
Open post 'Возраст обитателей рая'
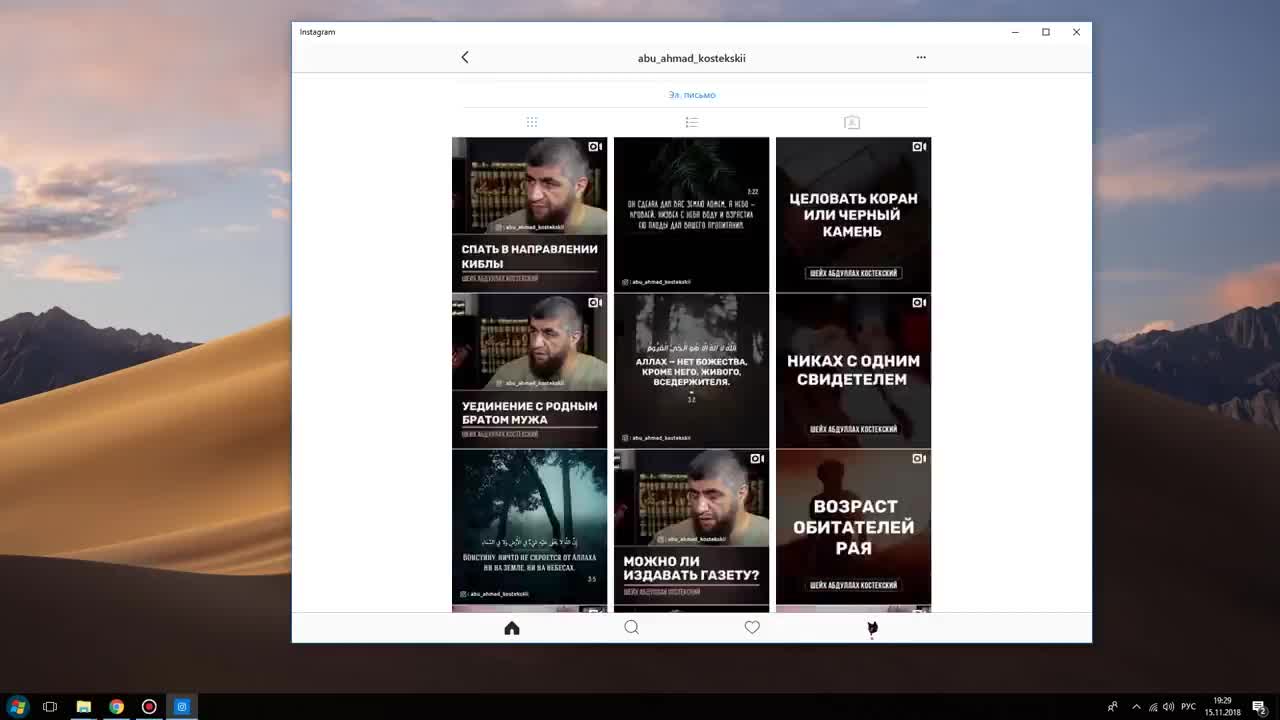853,527
